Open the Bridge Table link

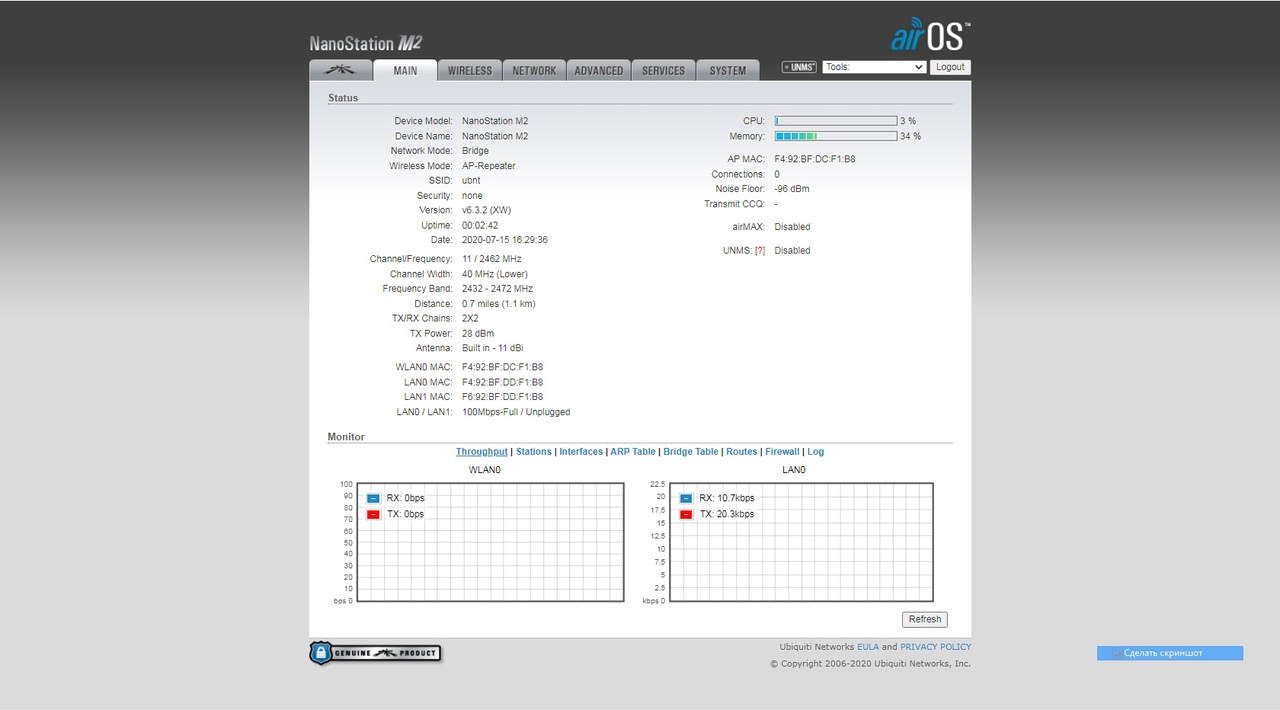[691, 452]
